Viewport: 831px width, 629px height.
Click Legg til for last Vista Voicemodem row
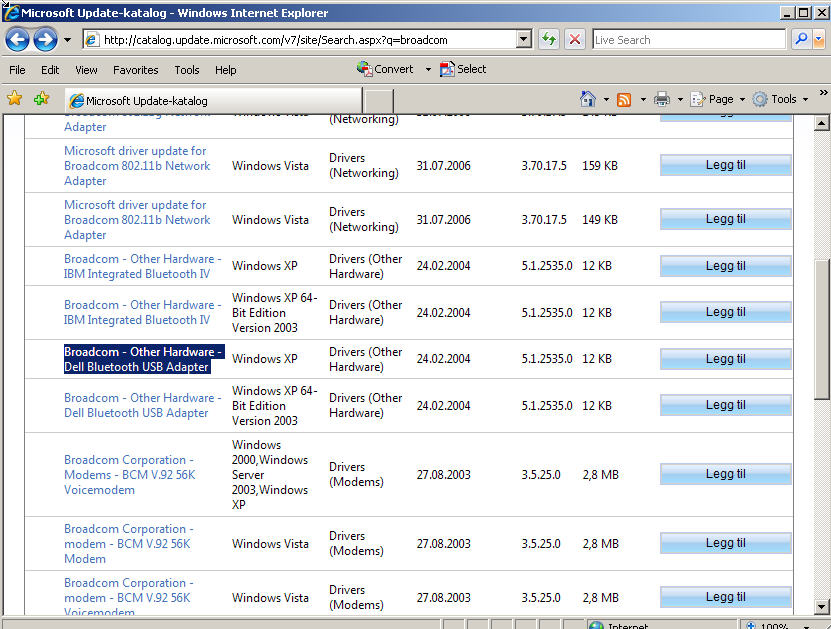(726, 597)
